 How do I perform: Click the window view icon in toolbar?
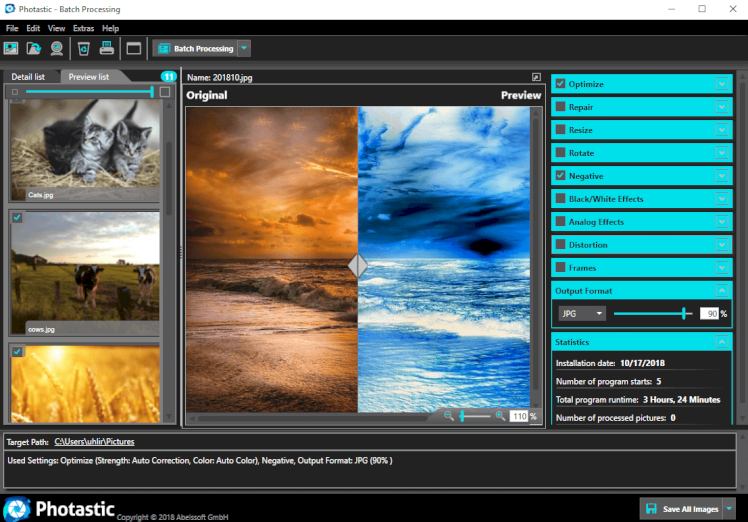(x=134, y=48)
